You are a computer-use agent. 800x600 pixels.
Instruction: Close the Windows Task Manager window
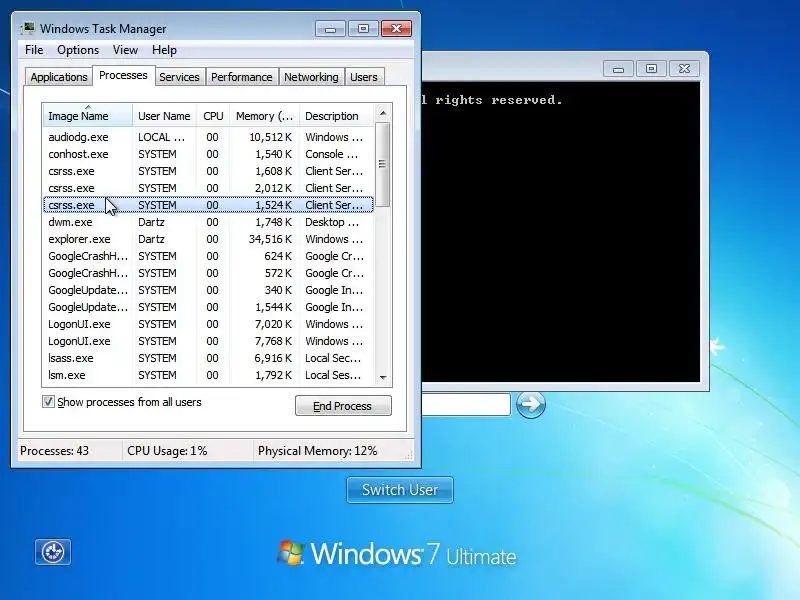pos(396,29)
